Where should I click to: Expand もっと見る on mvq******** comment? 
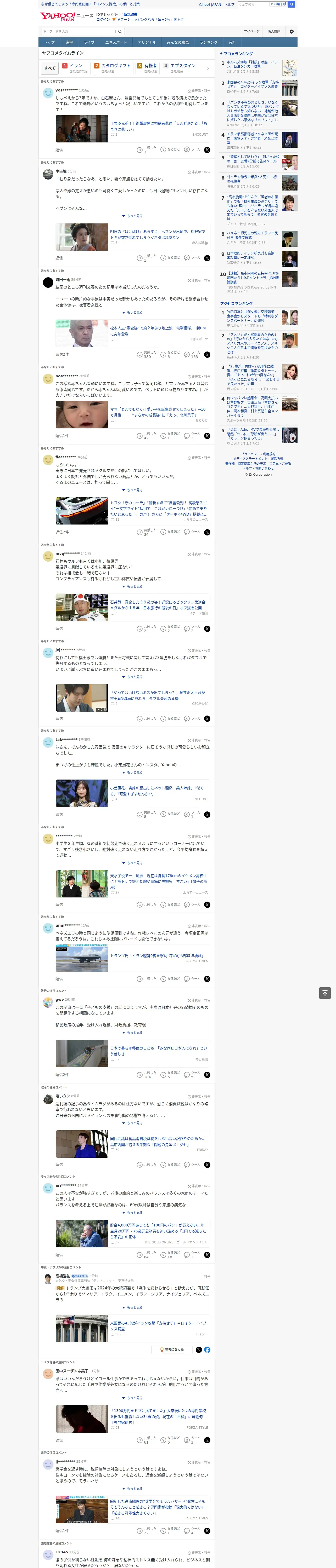tap(132, 587)
